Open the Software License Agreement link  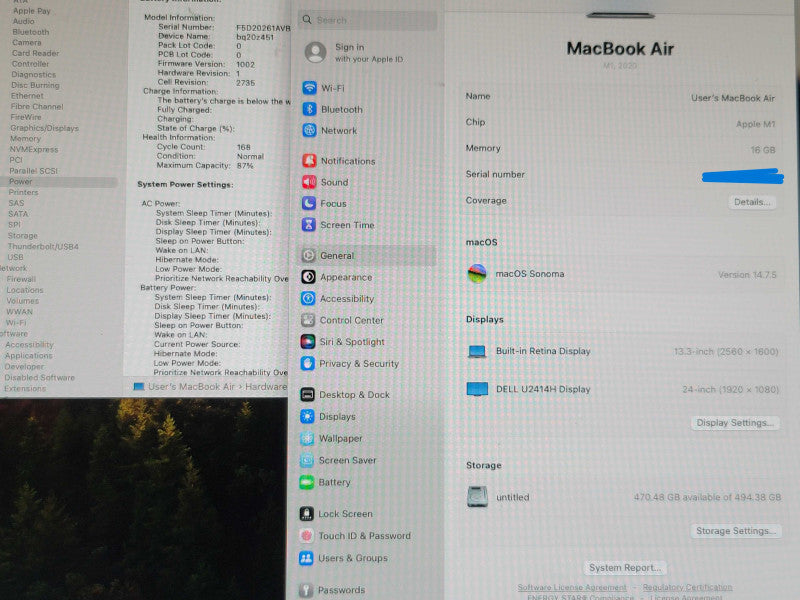(572, 587)
